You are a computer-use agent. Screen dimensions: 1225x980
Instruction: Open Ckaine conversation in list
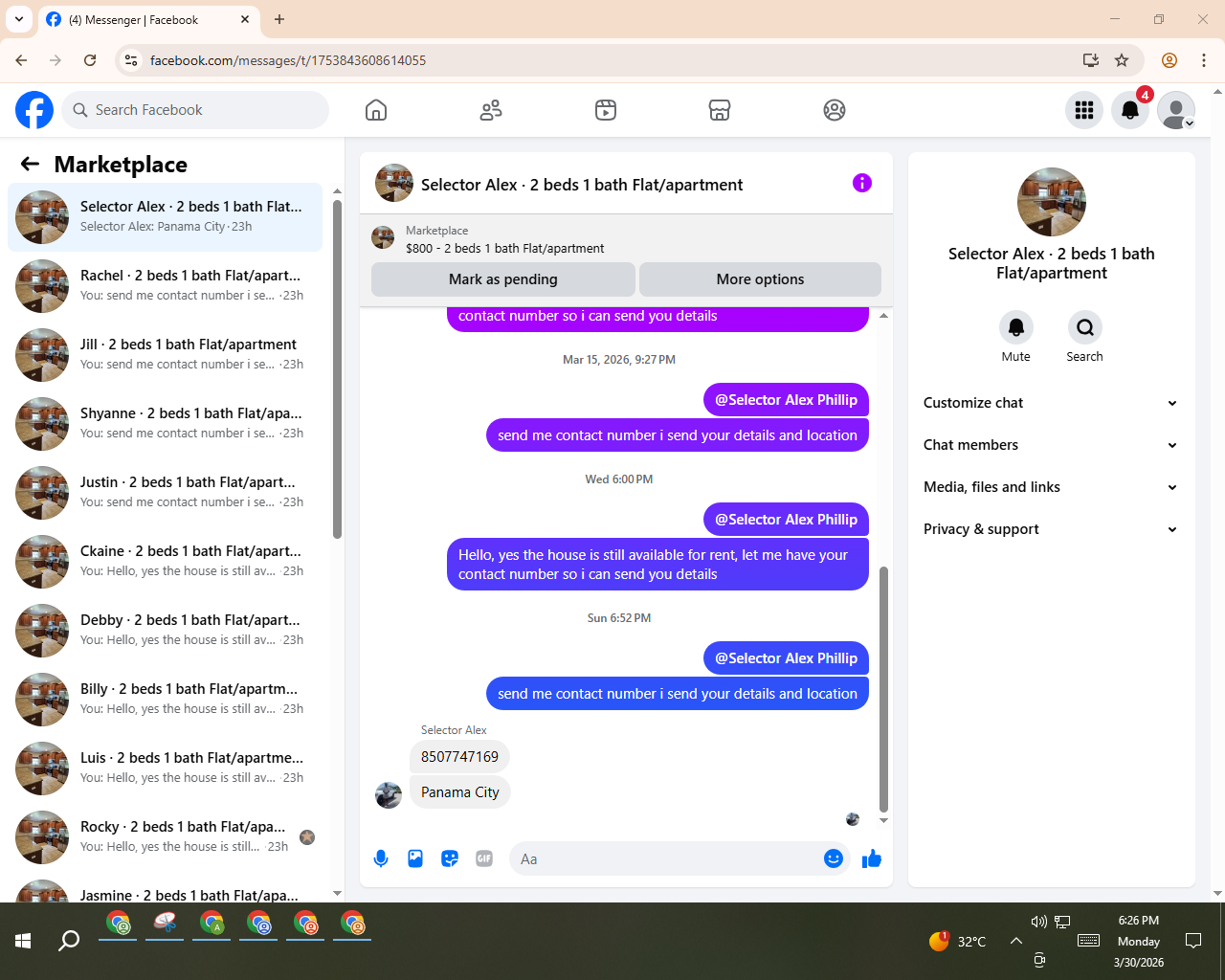click(165, 562)
